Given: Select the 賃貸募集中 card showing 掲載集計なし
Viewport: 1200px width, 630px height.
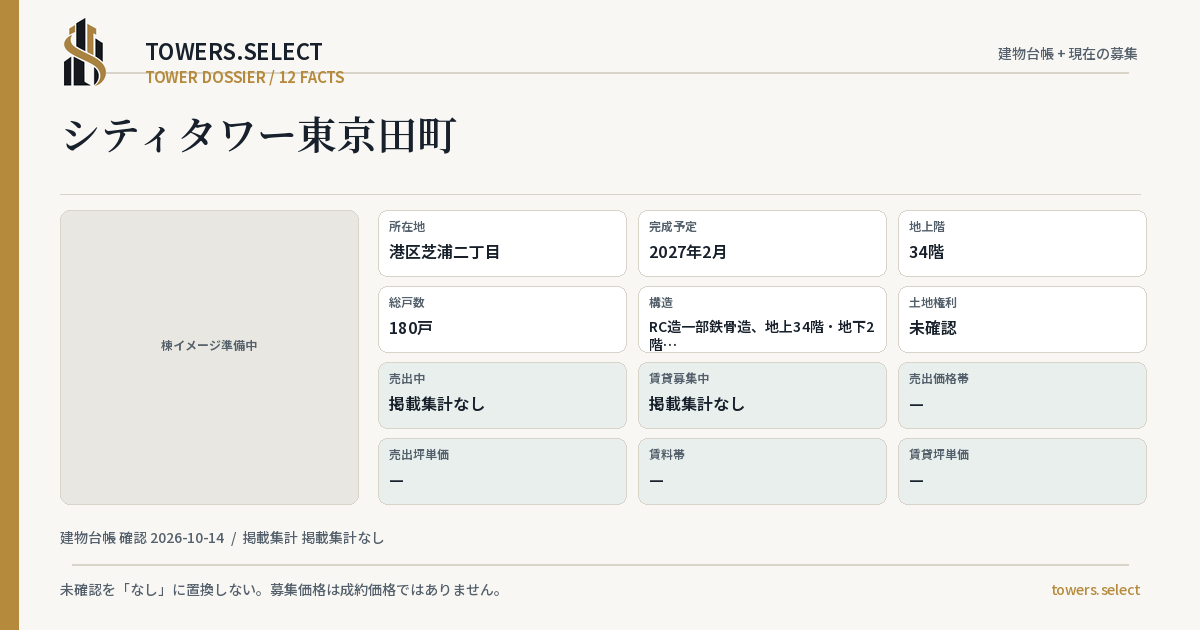Looking at the screenshot, I should [762, 395].
